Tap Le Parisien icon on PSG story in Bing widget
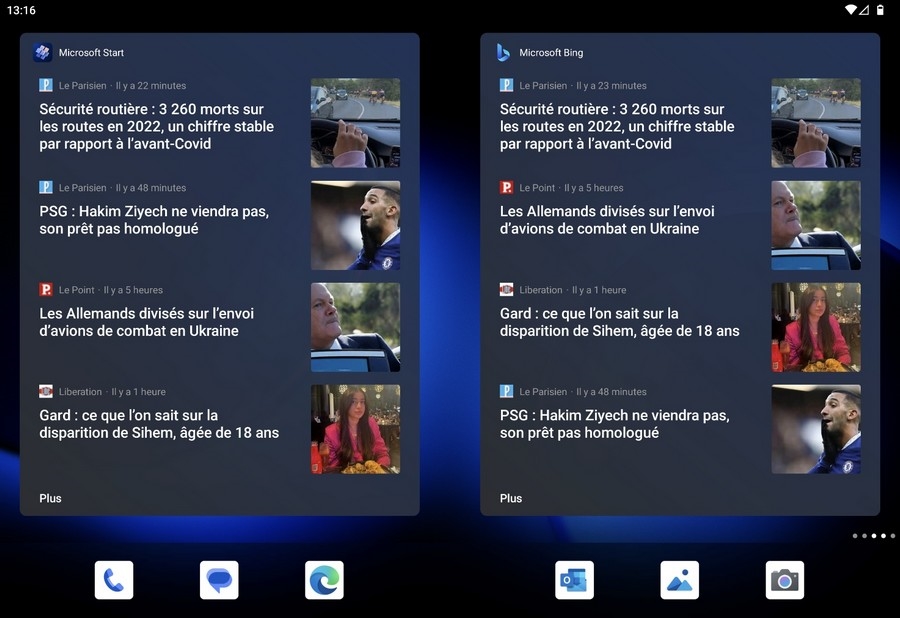900x618 pixels. pos(506,391)
